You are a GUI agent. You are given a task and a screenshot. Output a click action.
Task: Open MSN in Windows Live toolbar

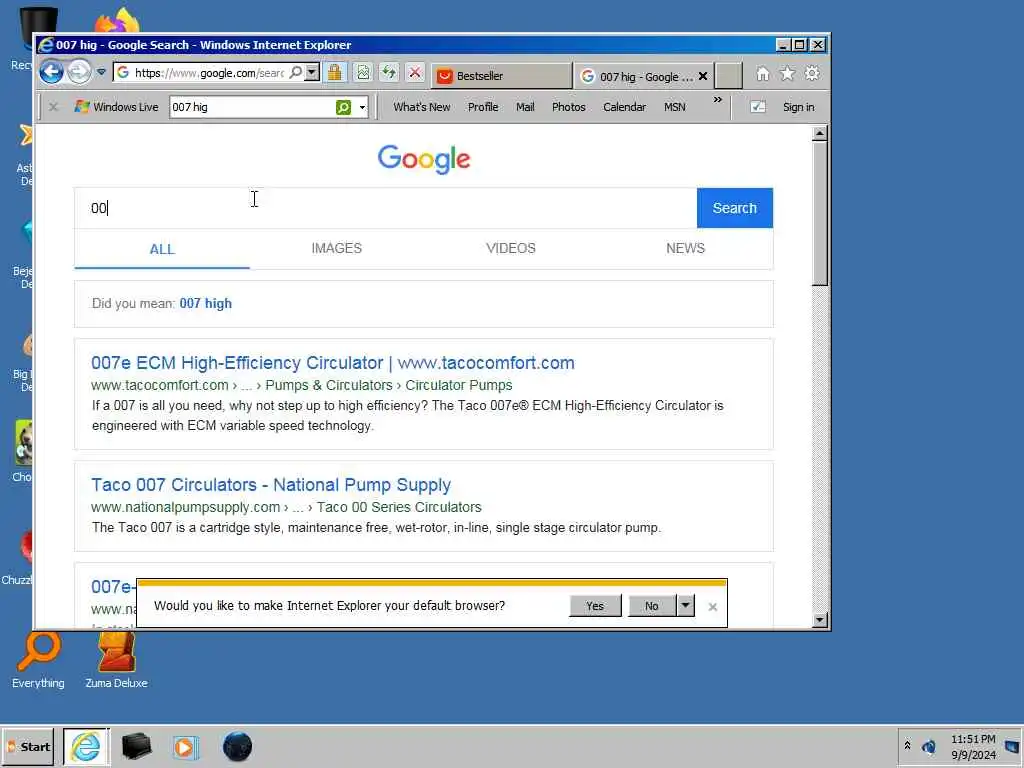coord(675,107)
